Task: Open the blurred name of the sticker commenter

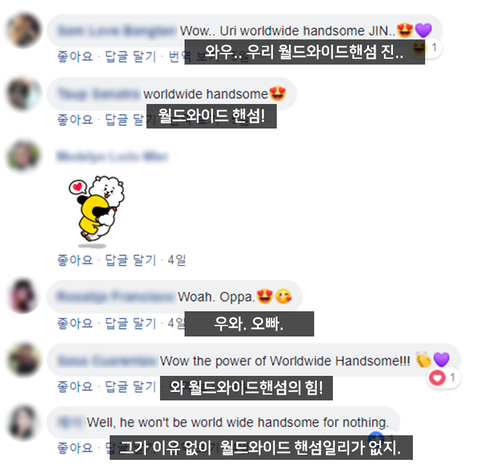Action: (113, 157)
